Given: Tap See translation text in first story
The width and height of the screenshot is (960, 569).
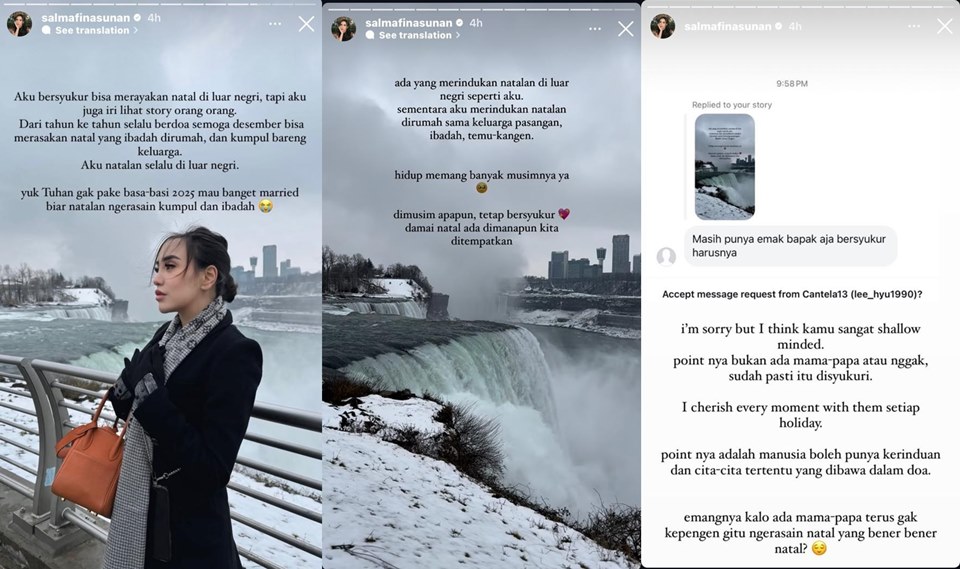Looking at the screenshot, I should 92,30.
